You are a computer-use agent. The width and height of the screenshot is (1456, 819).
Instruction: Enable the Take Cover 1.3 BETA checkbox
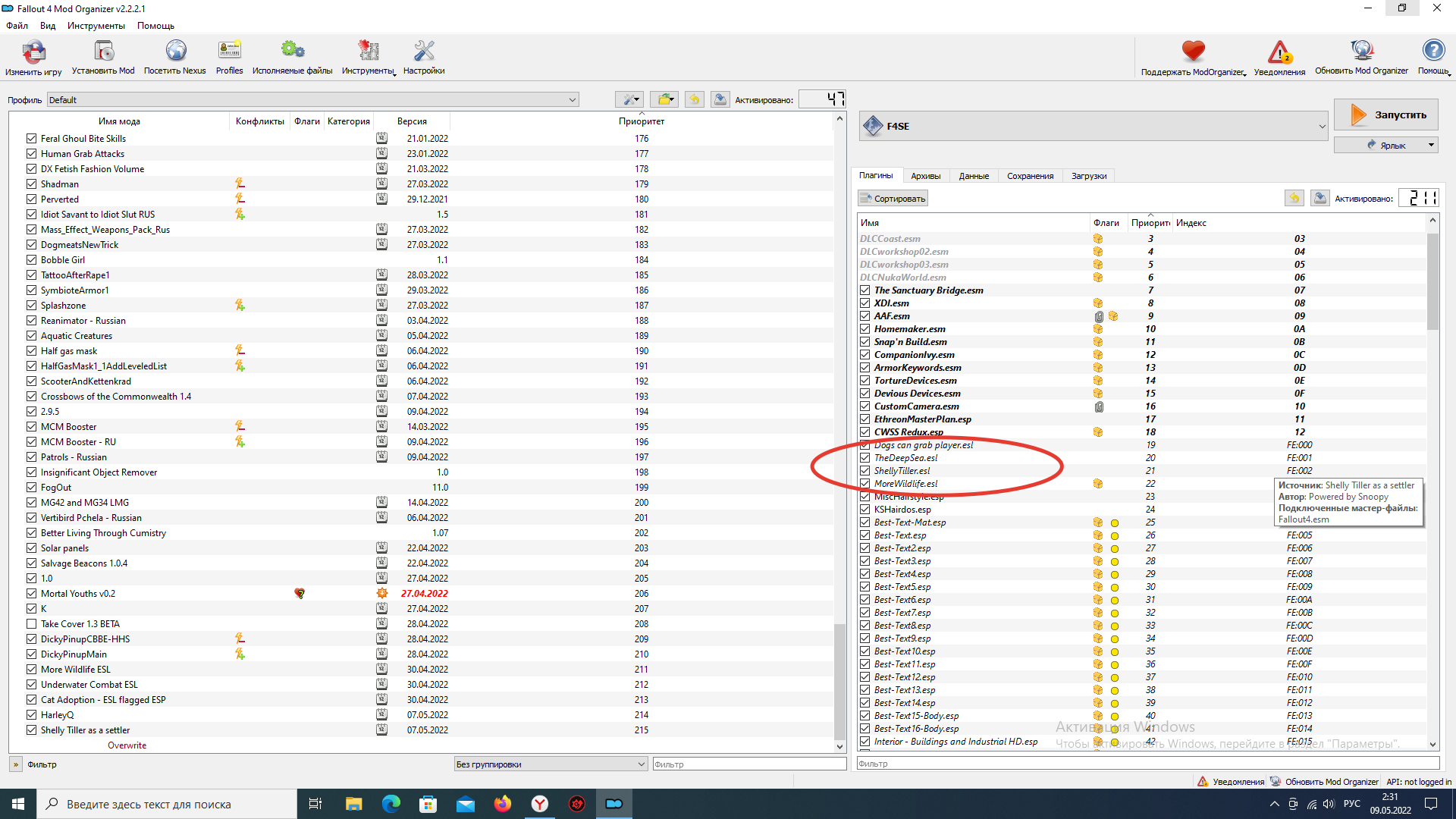(31, 624)
